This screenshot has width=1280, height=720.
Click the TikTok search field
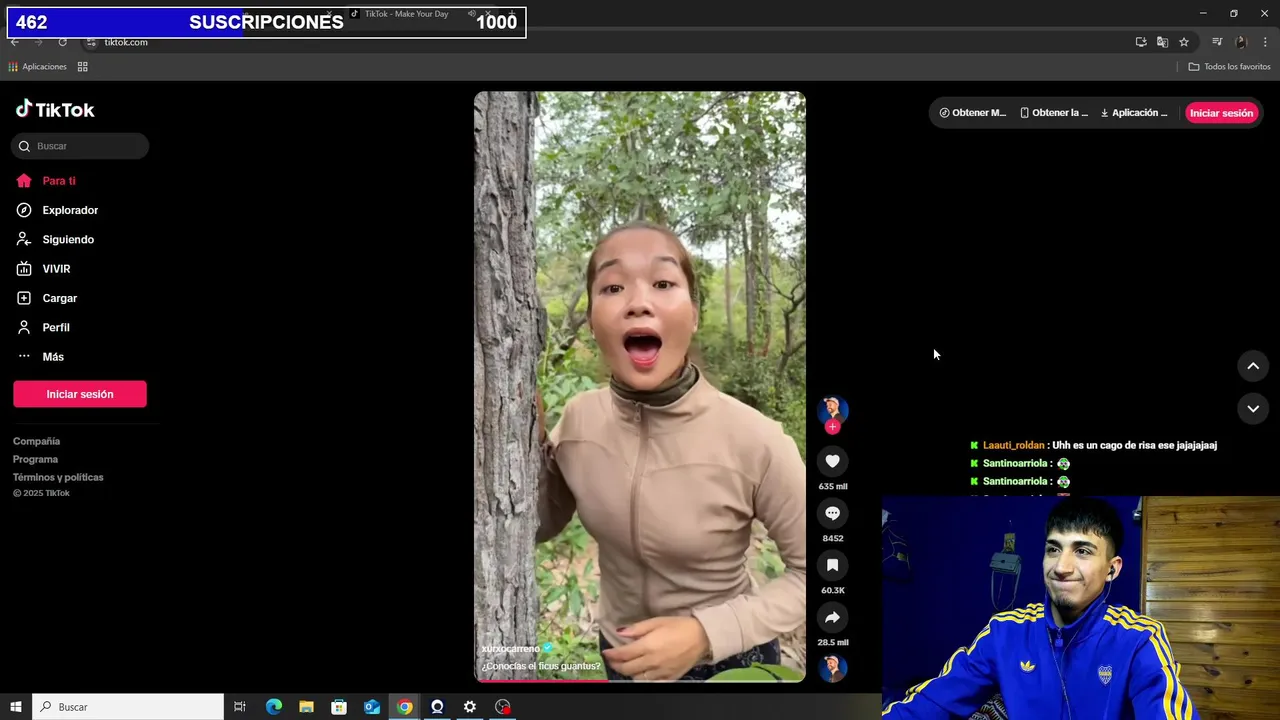click(80, 146)
